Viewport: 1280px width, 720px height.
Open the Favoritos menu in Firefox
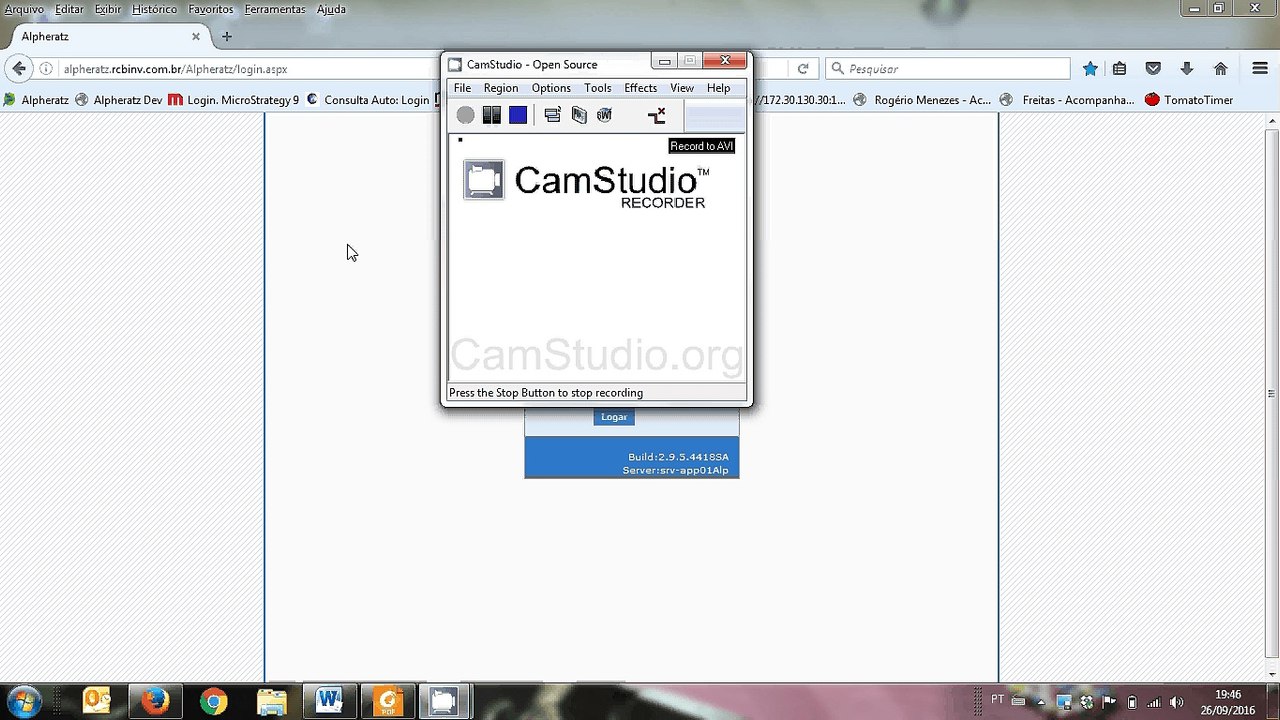[x=211, y=9]
